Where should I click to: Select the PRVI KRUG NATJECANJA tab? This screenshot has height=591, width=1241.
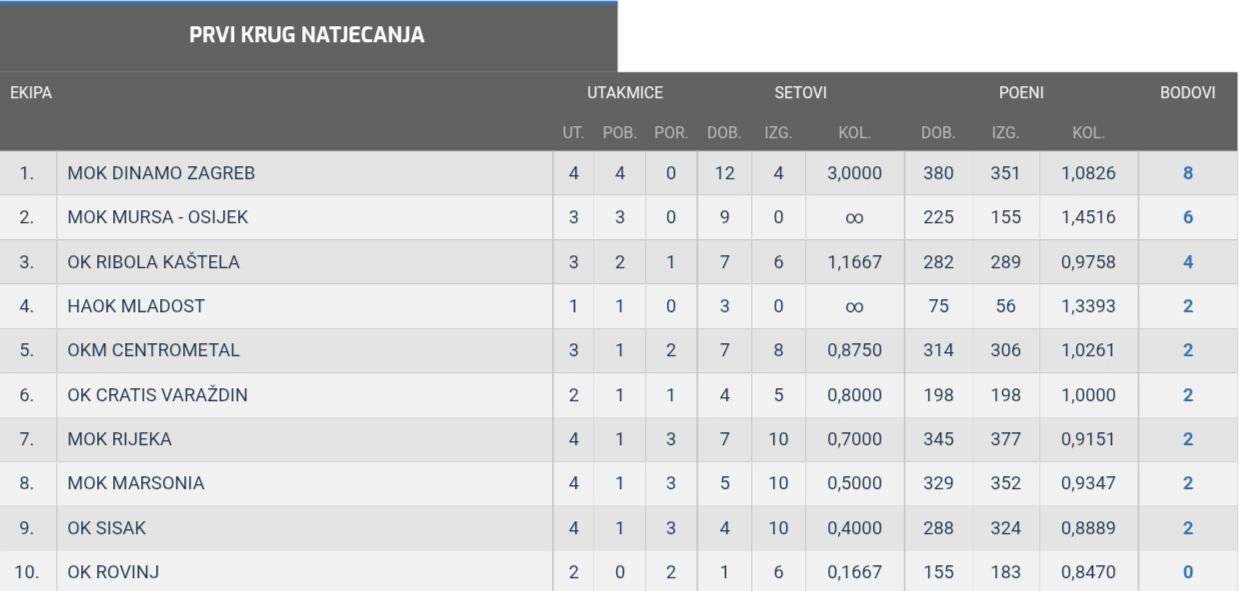307,36
